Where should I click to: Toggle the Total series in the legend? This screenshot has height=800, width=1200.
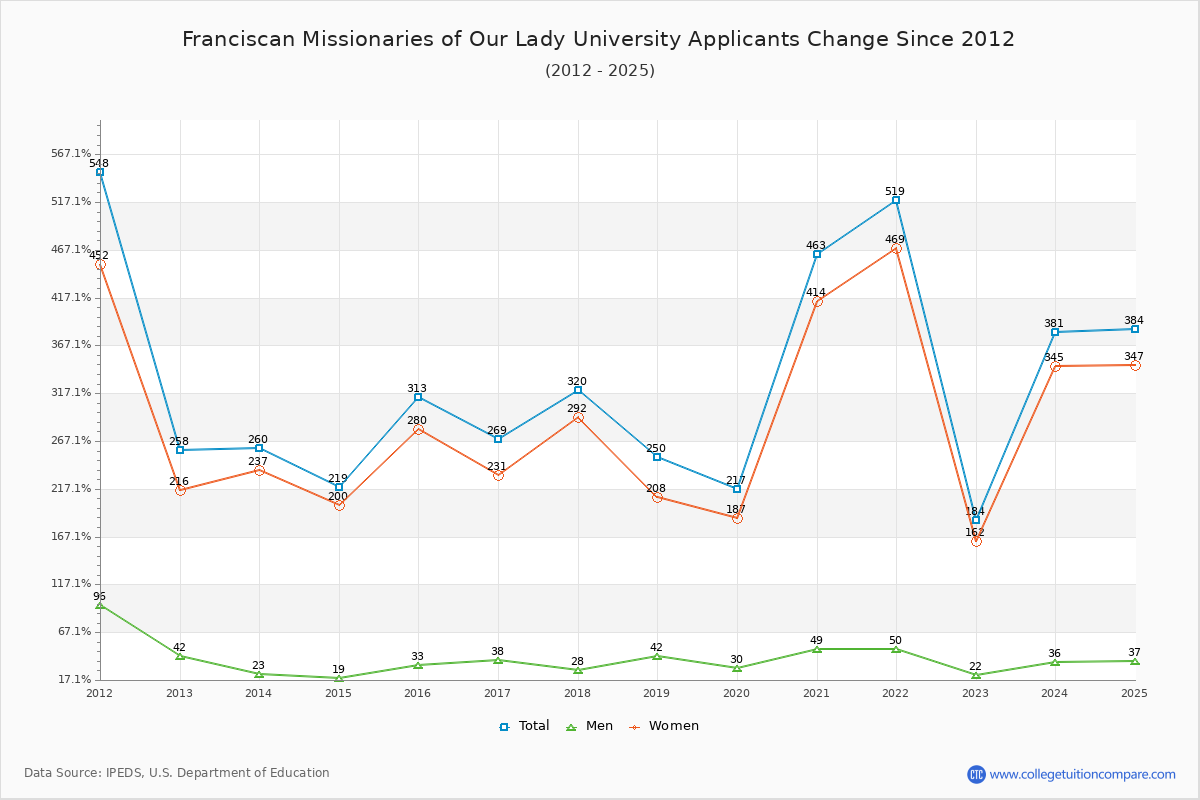(524, 726)
